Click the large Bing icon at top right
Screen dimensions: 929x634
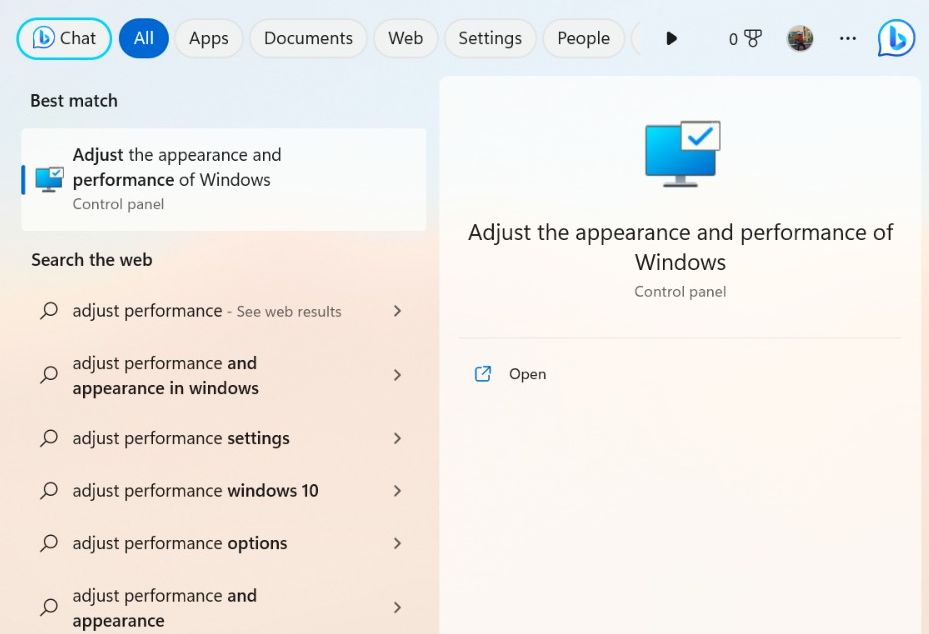[x=896, y=39]
